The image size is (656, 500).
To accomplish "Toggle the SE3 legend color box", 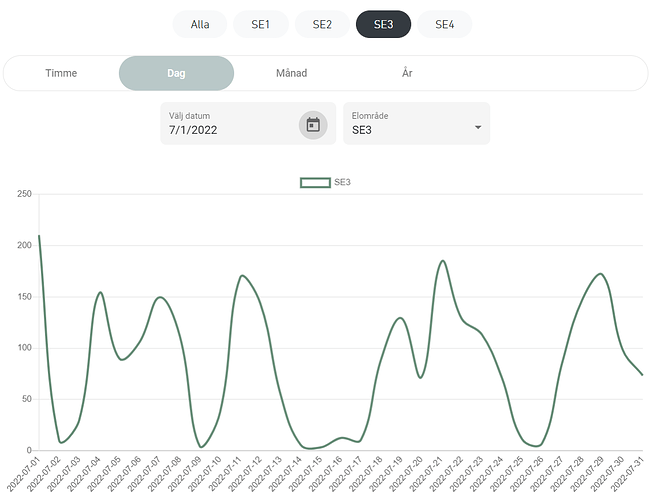I will [315, 182].
